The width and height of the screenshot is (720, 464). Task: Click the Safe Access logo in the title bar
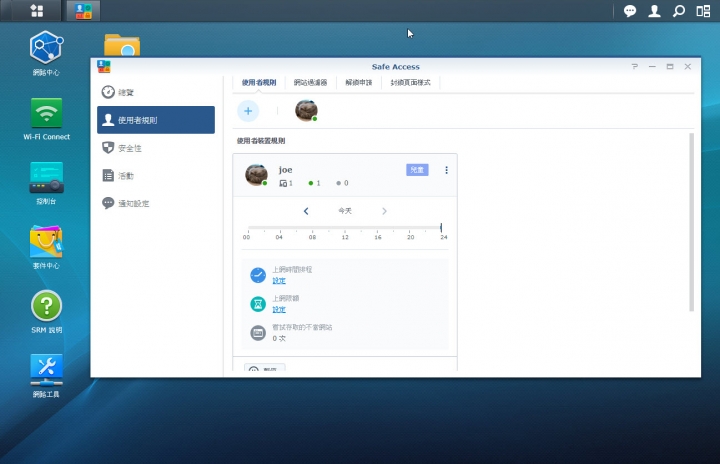click(104, 67)
